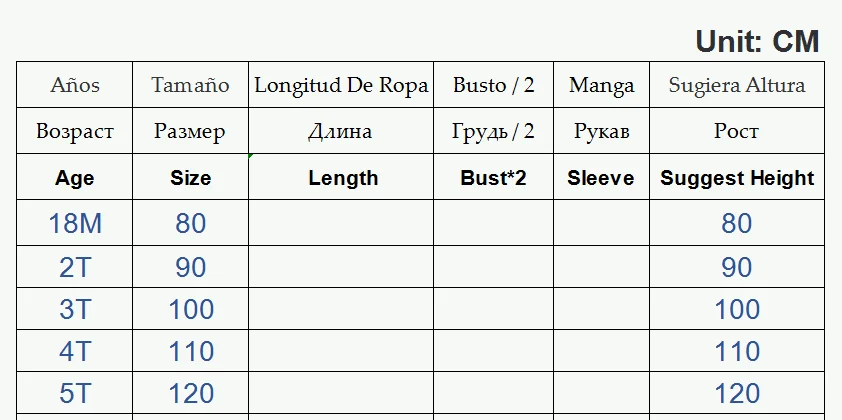
Task: Select the 2T age cell
Action: coord(75,267)
